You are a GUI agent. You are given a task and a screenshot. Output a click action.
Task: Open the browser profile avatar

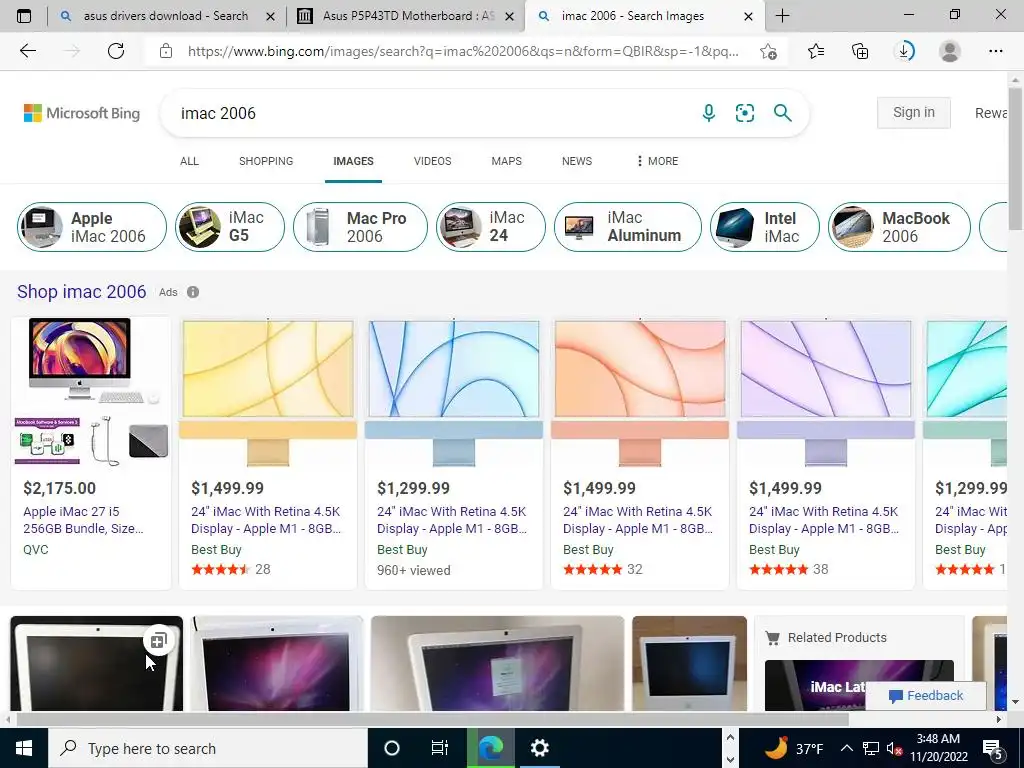[950, 51]
